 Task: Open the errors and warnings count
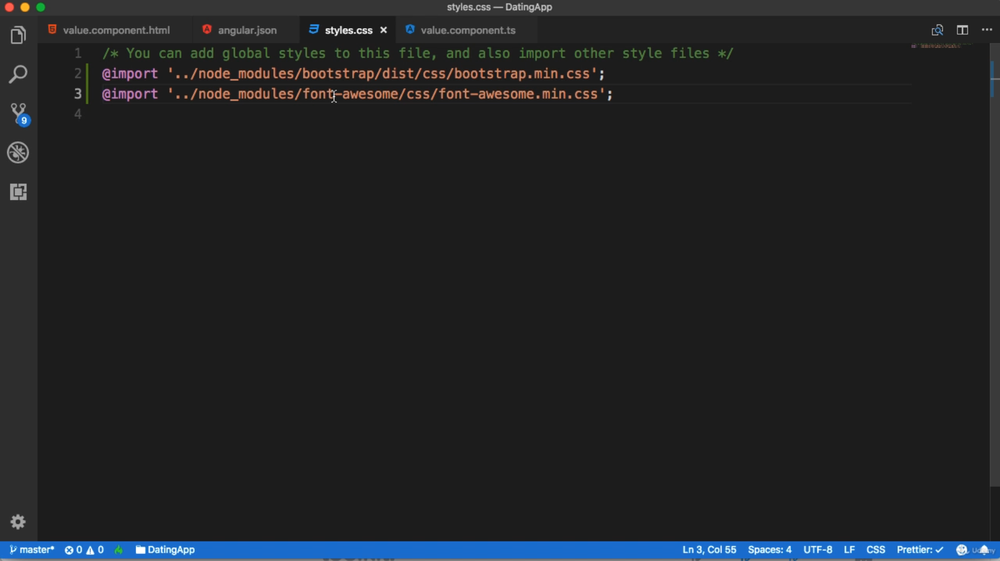coord(84,550)
